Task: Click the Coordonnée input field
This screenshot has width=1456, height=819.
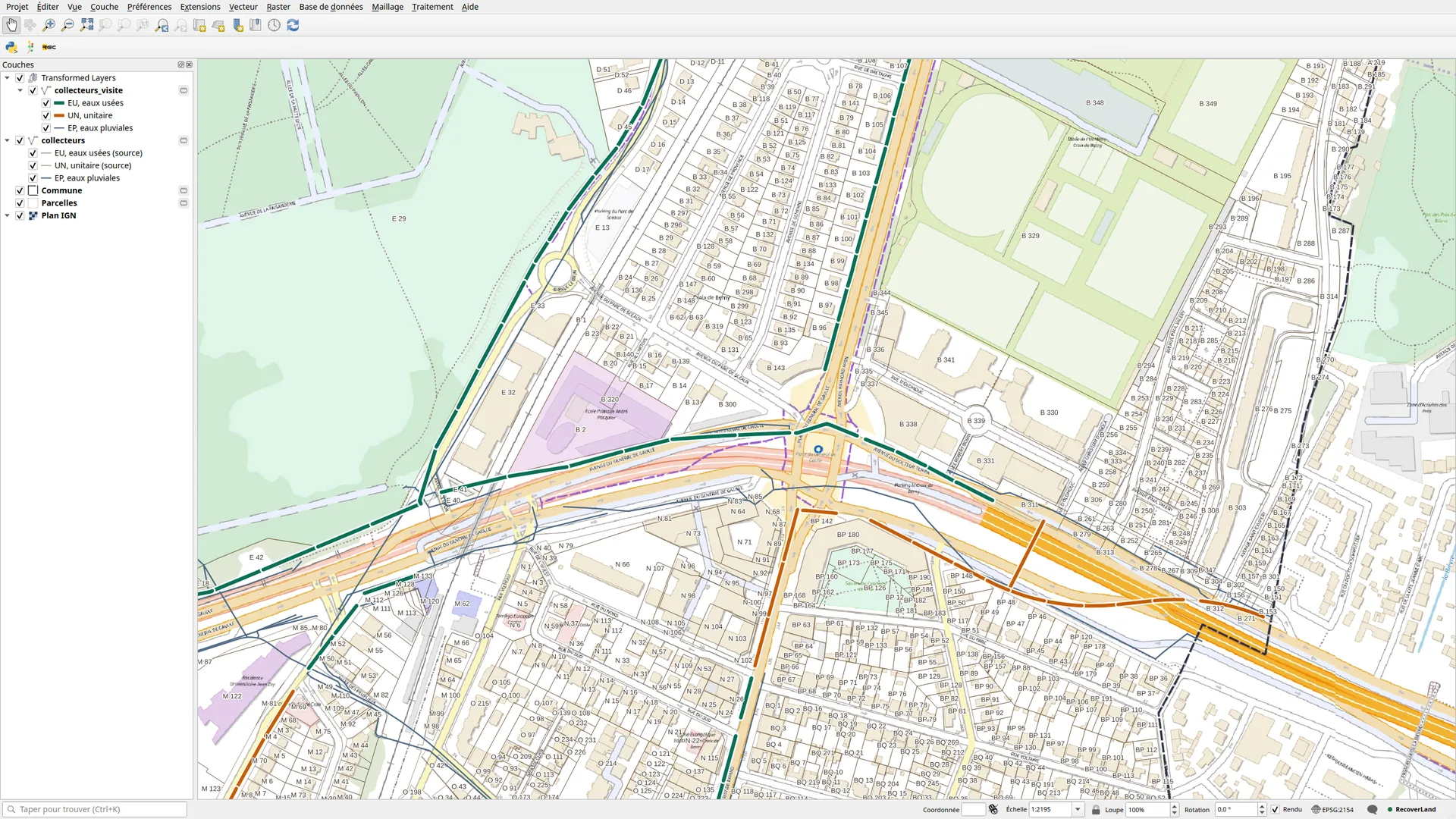Action: [974, 809]
